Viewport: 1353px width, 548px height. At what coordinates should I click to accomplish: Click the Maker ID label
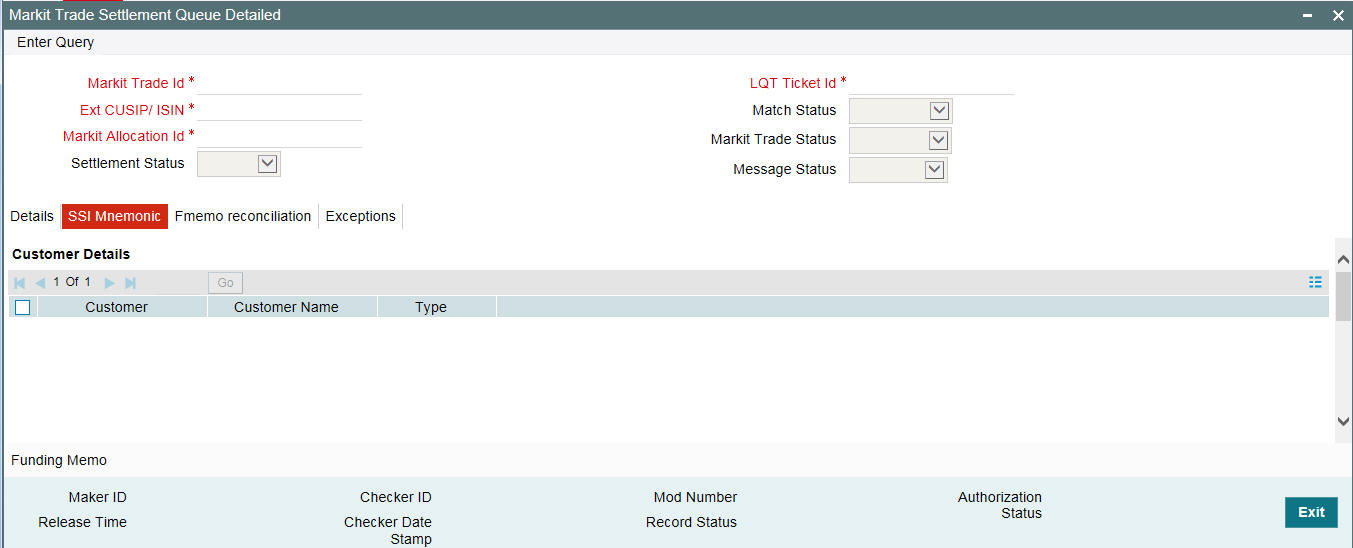click(x=98, y=497)
